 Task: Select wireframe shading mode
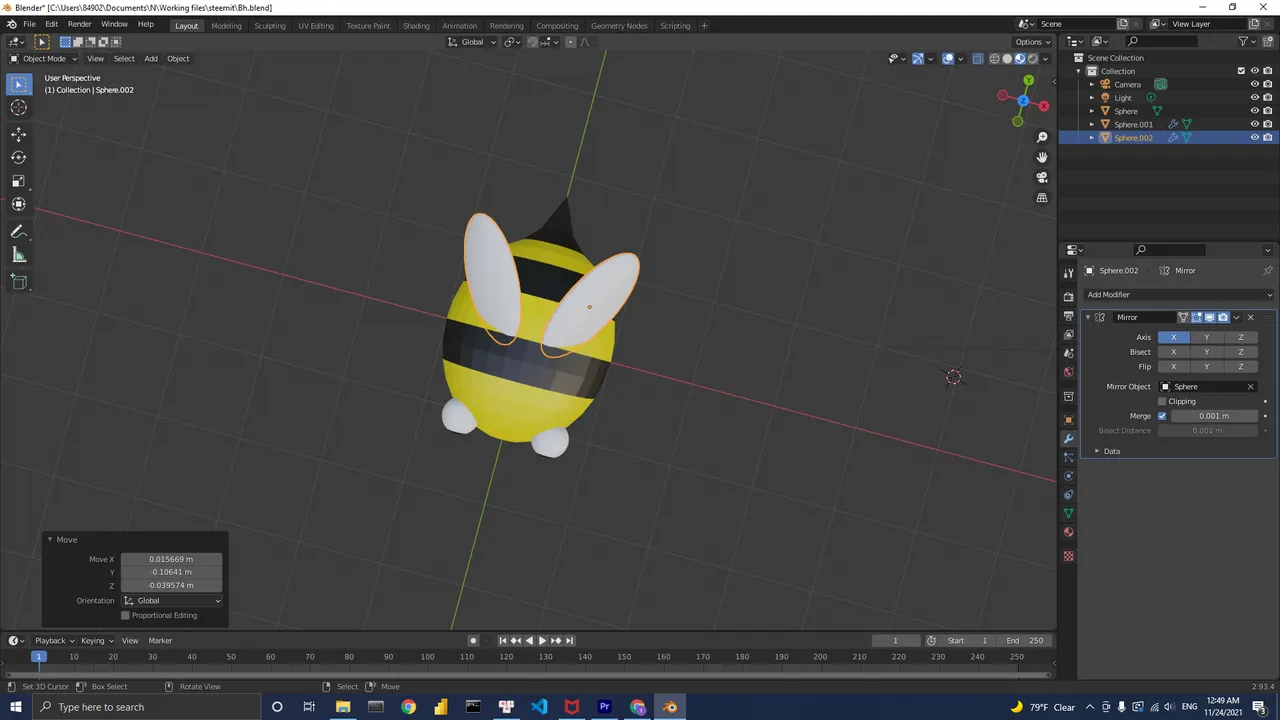tap(994, 58)
